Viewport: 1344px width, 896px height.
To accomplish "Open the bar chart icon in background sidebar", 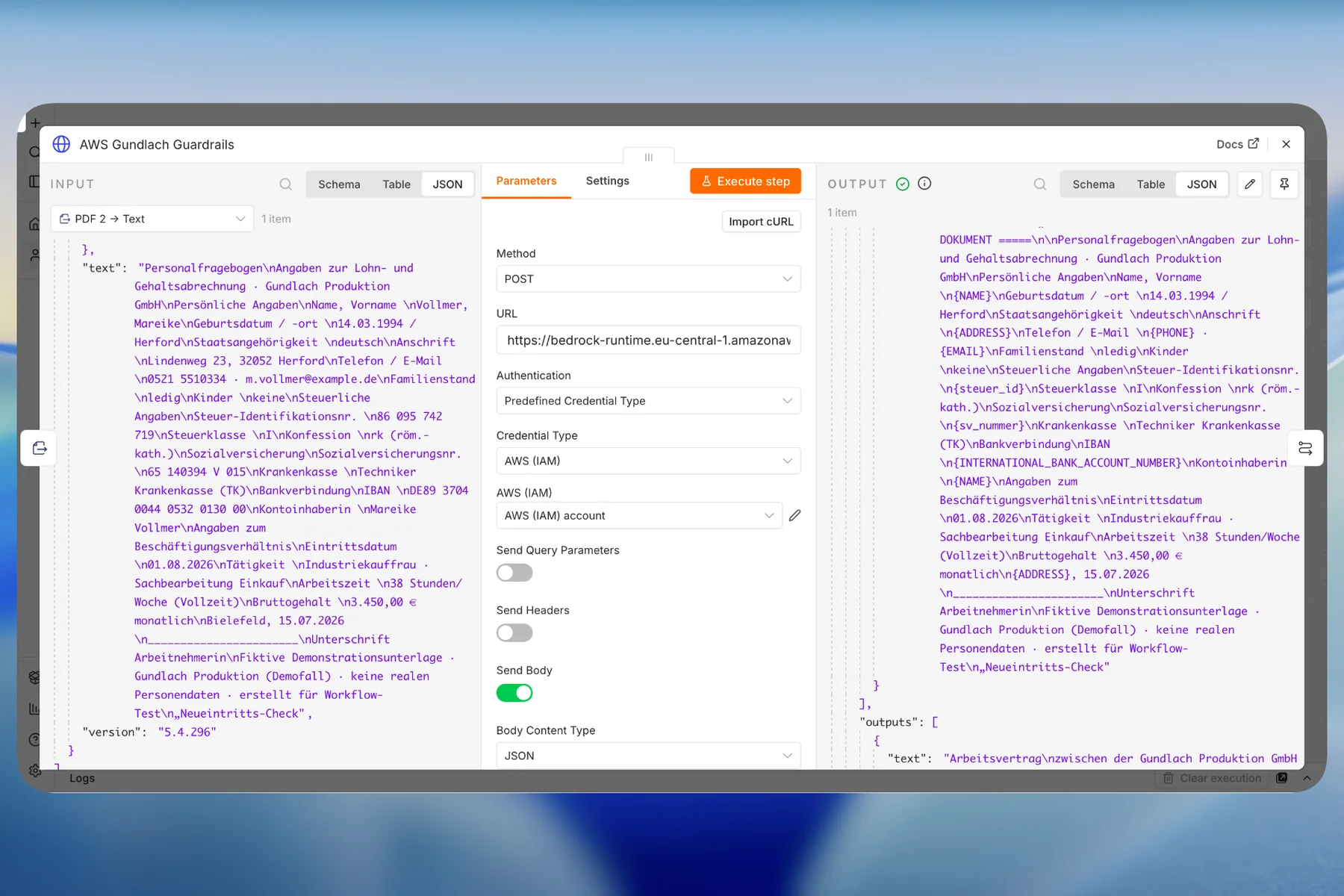I will (x=34, y=709).
